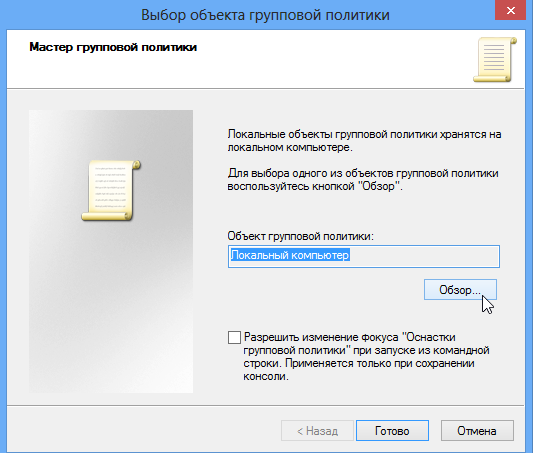533x453 pixels.
Task: Click the 'Разрешить изменение фокуса' checkbox label text
Action: click(x=366, y=356)
